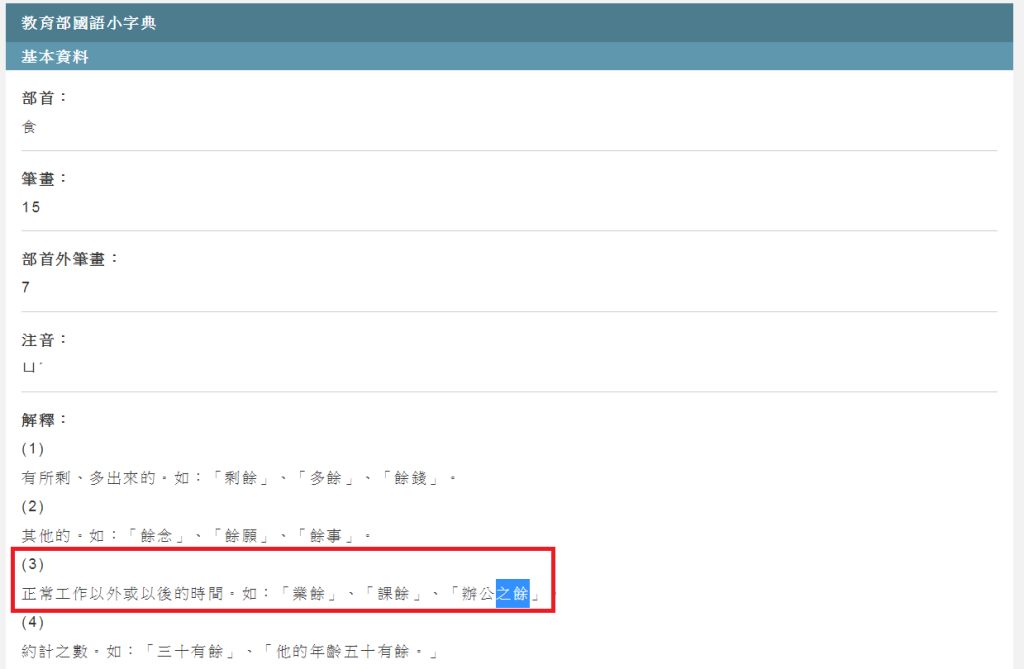Click the 教育部國語小字典 header title
Screen dimensions: 1024x669
89,23
